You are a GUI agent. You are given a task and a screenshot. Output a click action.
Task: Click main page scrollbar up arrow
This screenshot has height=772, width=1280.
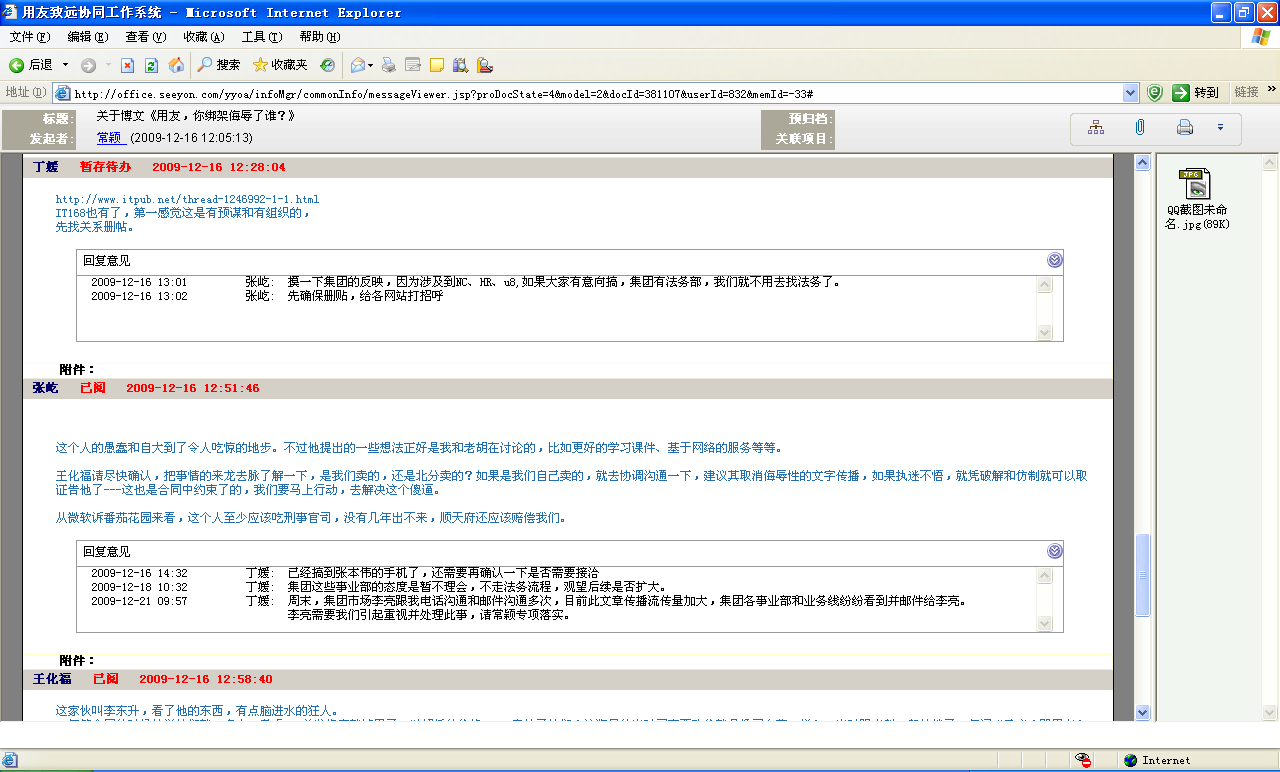pyautogui.click(x=1142, y=162)
